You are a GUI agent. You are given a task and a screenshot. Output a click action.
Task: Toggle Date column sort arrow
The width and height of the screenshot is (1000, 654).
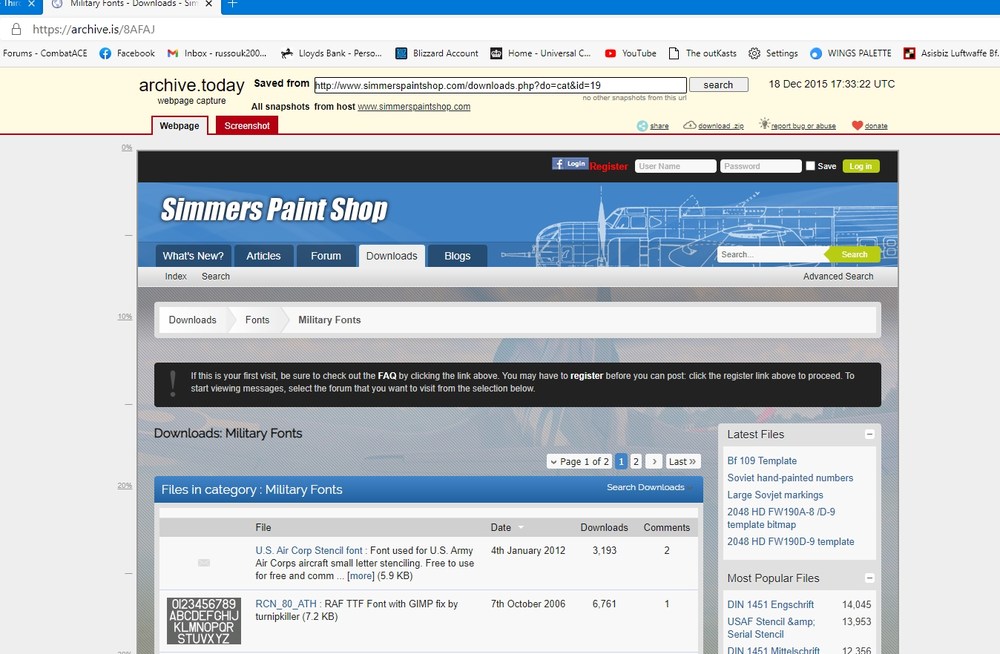click(x=521, y=528)
